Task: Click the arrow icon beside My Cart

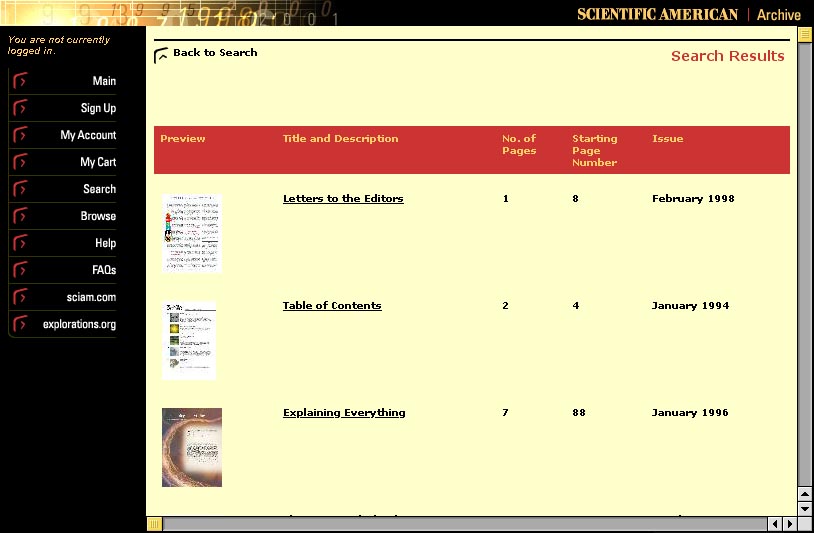Action: pyautogui.click(x=20, y=162)
